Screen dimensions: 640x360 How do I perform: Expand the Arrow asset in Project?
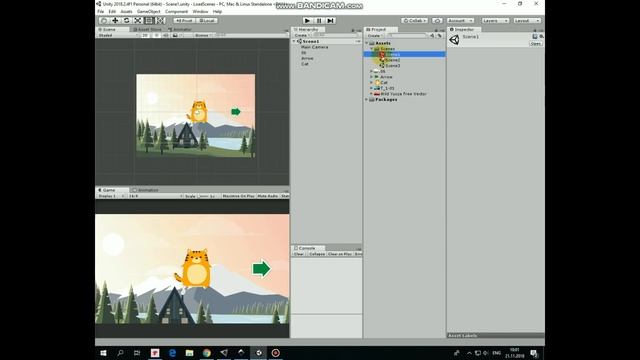372,77
